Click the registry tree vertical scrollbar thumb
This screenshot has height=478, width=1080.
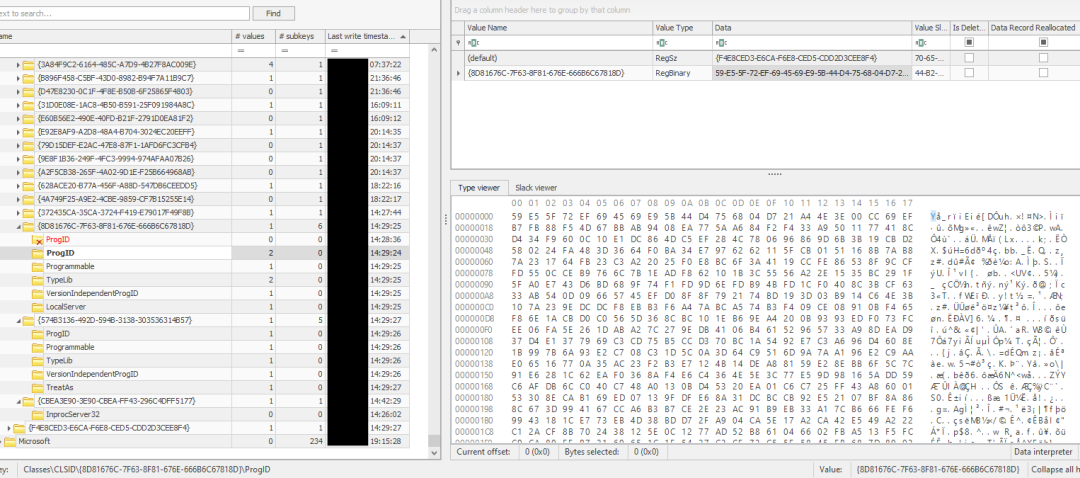(x=435, y=441)
